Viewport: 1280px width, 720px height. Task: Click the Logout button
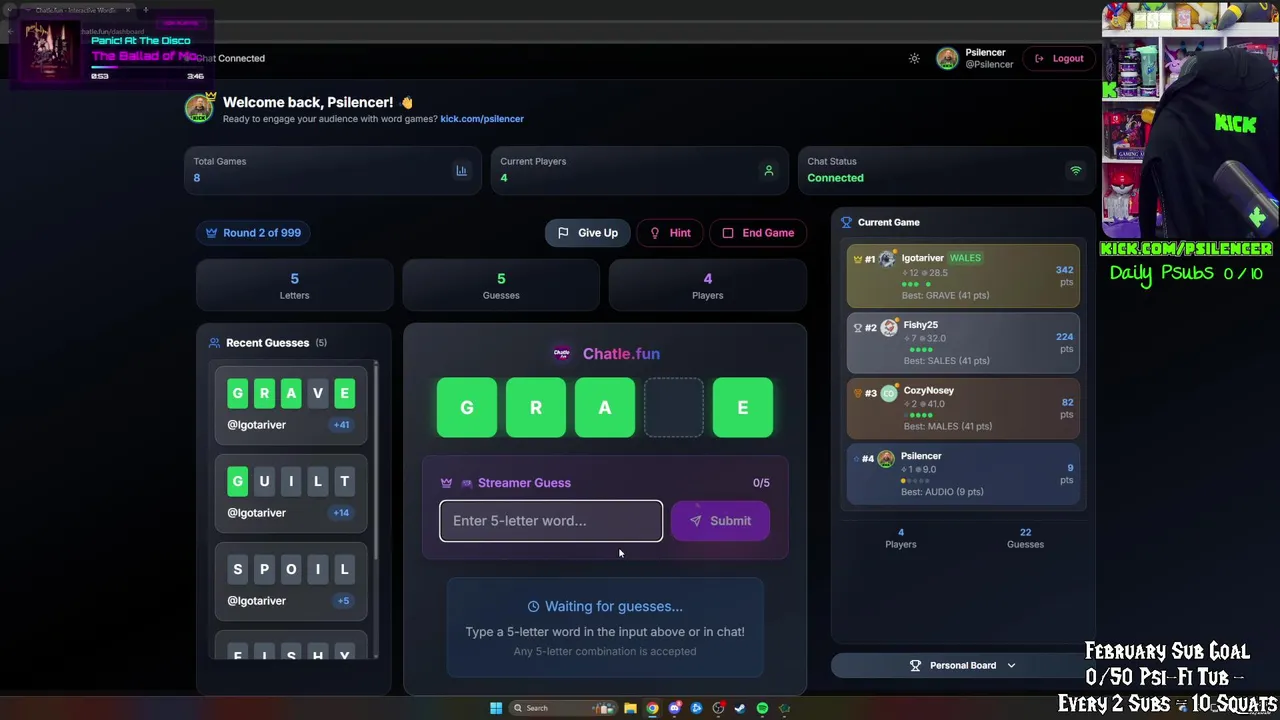coord(1059,58)
